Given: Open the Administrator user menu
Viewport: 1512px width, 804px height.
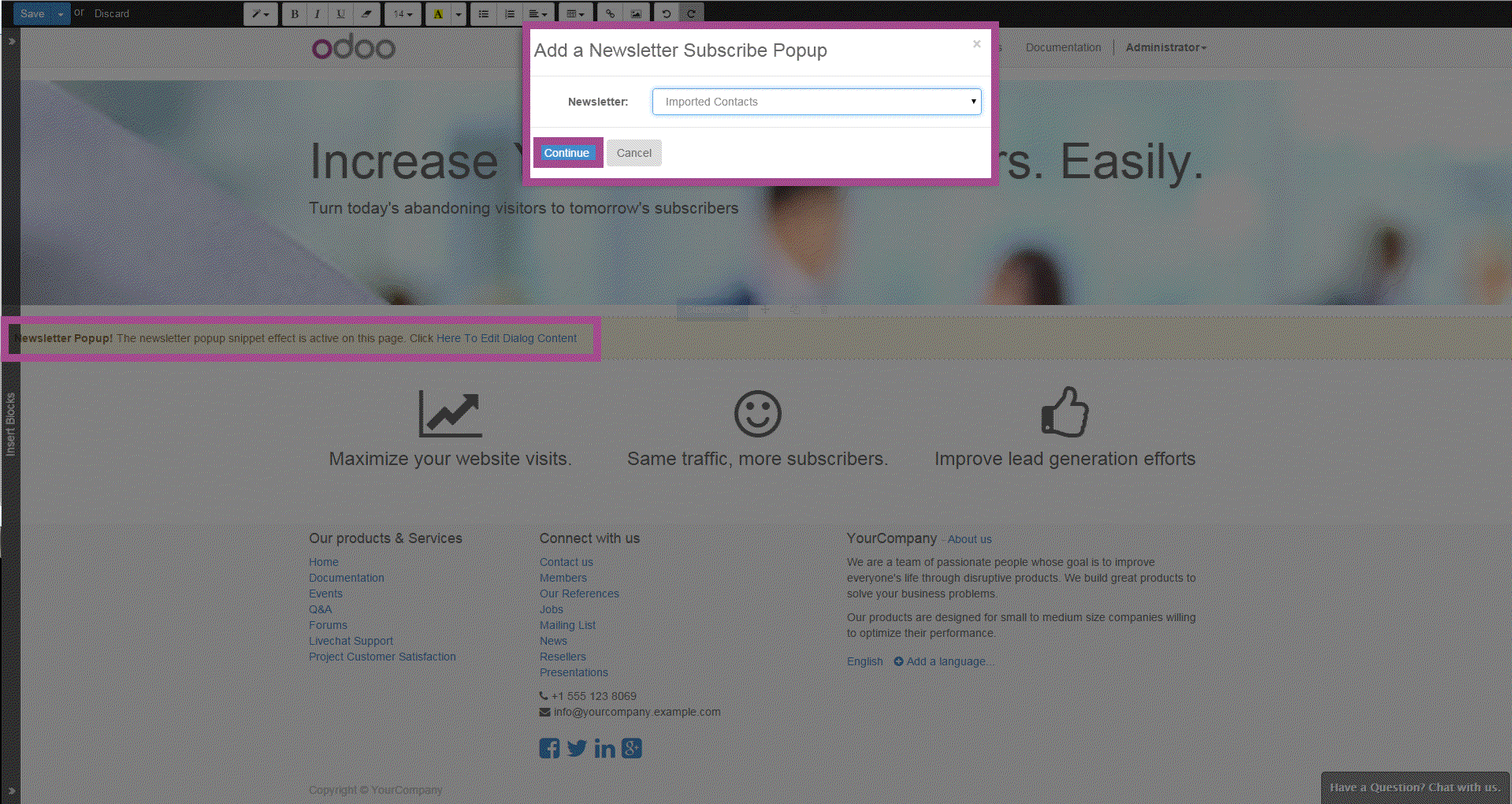Looking at the screenshot, I should 1165,47.
